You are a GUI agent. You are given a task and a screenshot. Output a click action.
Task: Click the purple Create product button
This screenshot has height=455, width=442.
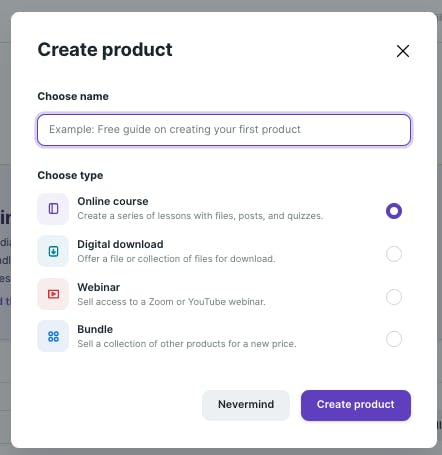pos(356,405)
